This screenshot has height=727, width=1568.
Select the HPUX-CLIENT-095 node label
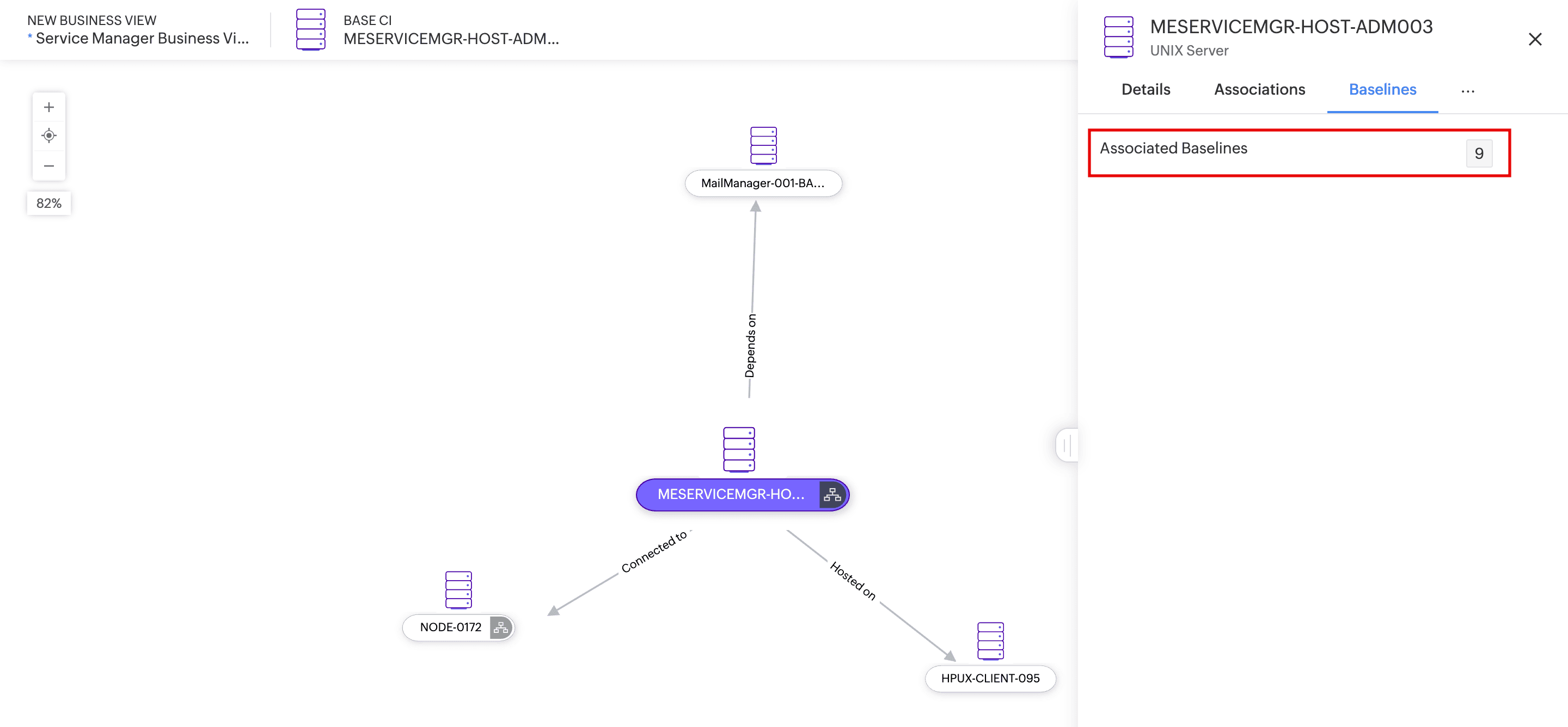click(990, 679)
